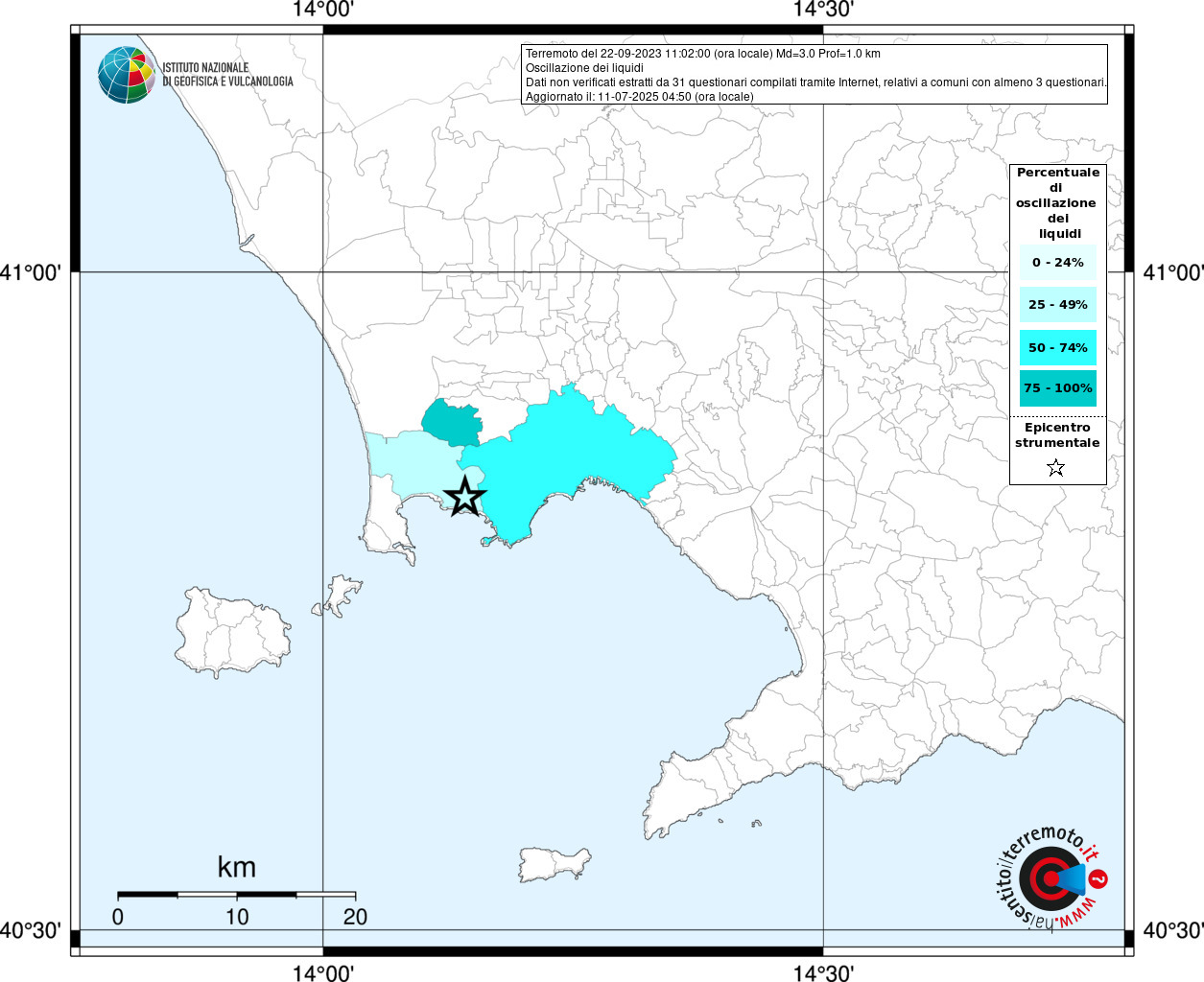This screenshot has width=1204, height=982.
Task: Click the 'Dati non verificati' info line
Action: point(816,82)
